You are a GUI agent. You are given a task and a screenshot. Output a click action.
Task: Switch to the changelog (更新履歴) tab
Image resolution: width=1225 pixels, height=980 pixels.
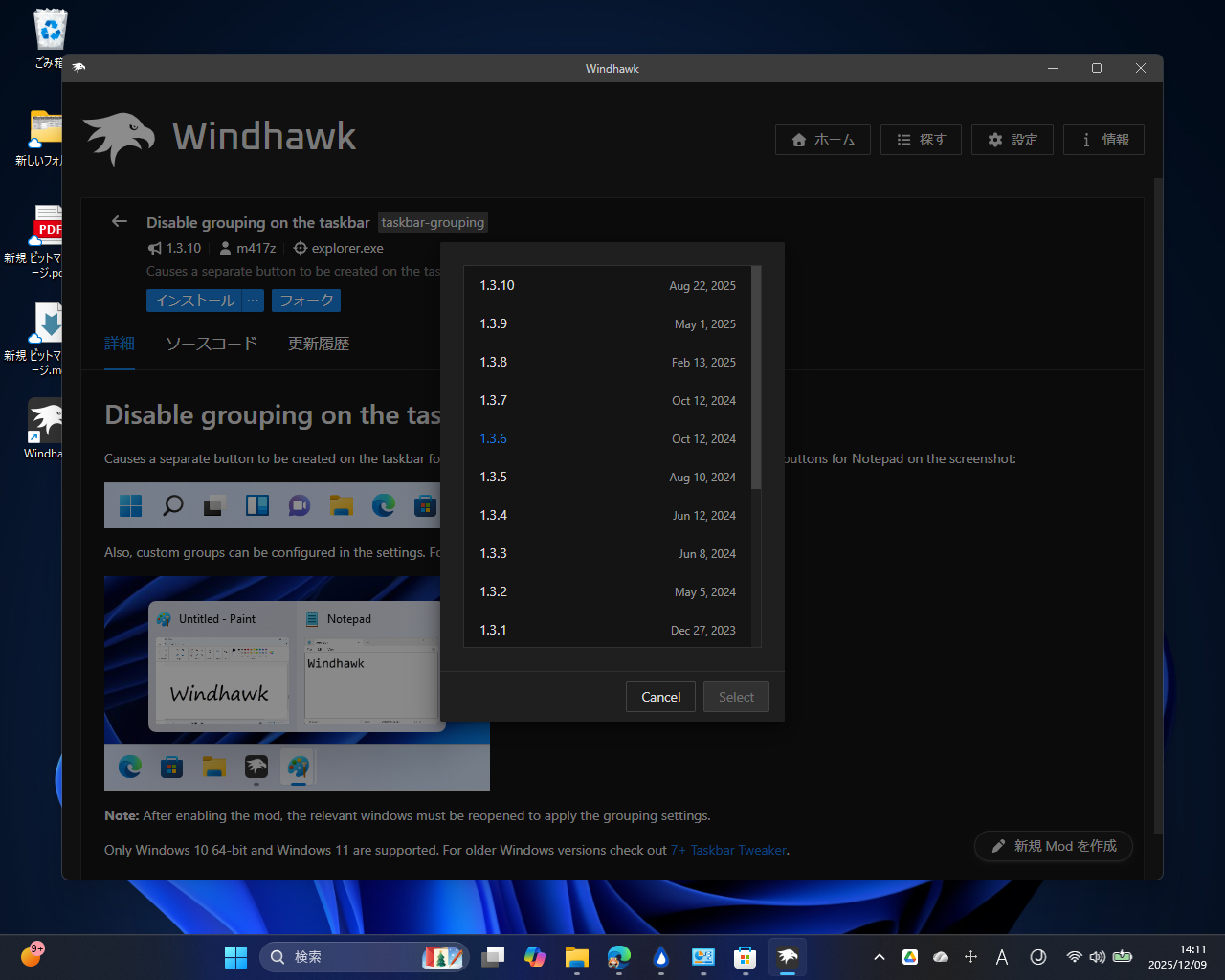[319, 344]
